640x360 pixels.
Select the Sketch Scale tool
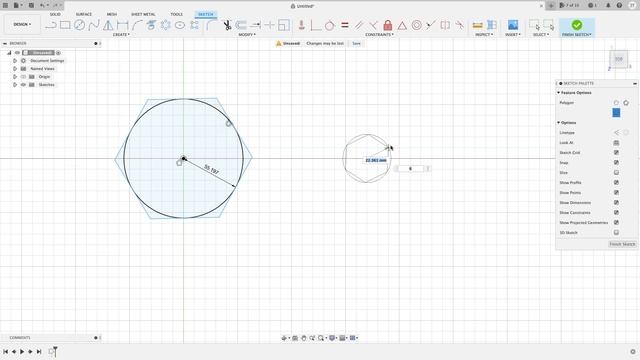pyautogui.click(x=284, y=25)
